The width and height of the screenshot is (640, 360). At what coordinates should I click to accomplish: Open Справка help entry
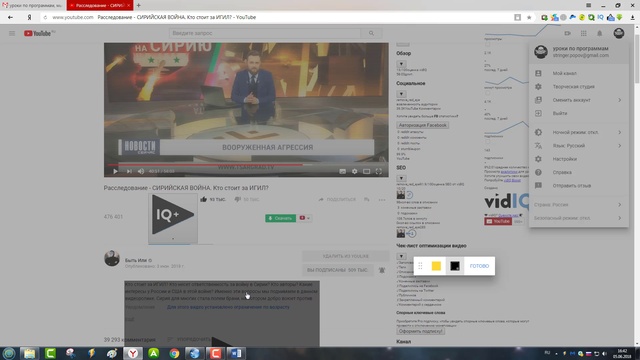(579, 172)
